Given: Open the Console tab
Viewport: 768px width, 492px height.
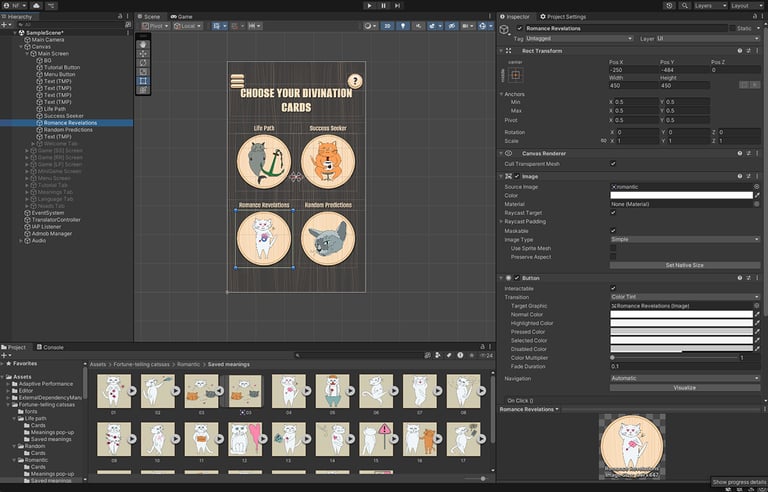Looking at the screenshot, I should click(51, 347).
